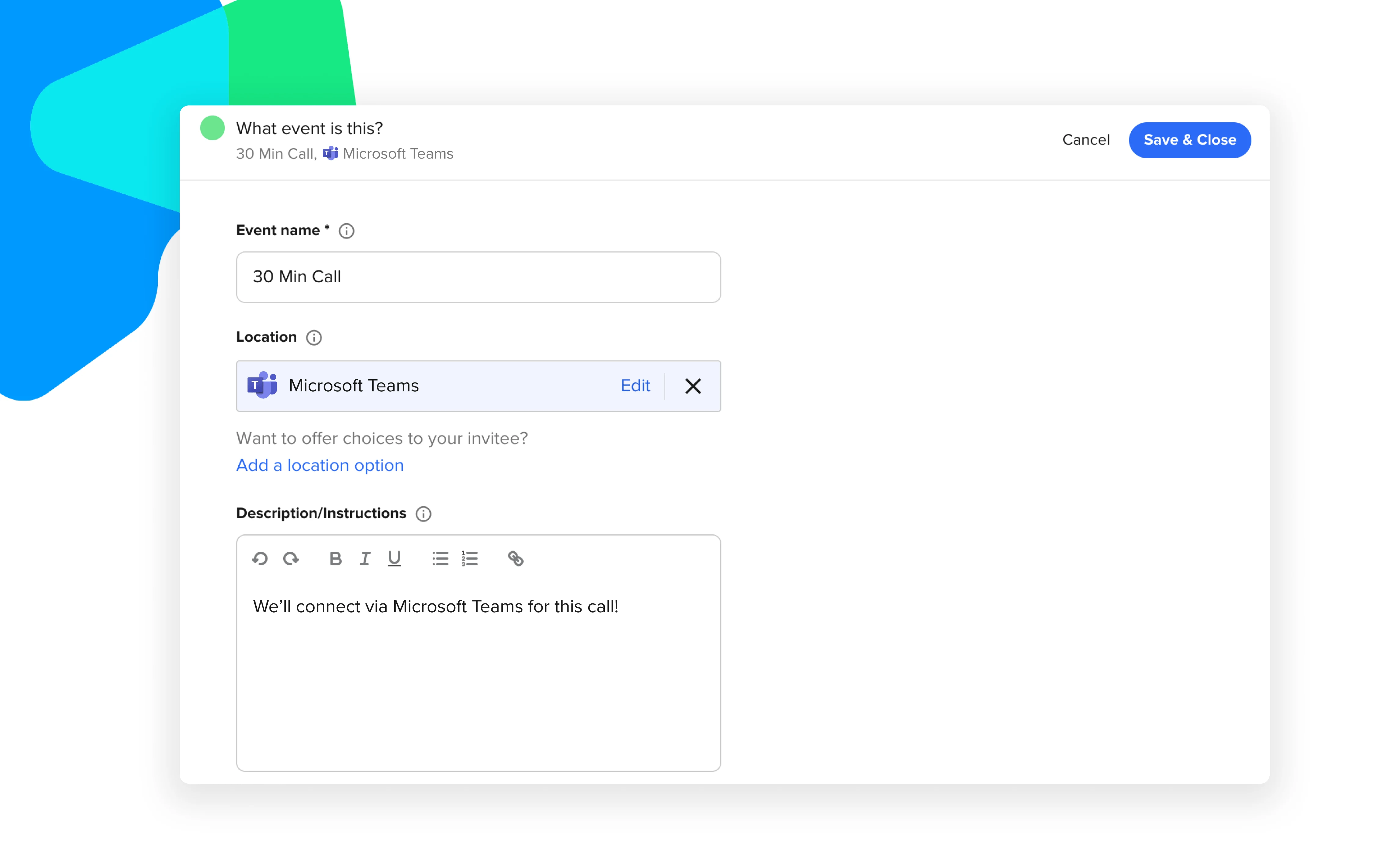Click the Cancel button
The image size is (1387, 868).
coord(1085,139)
